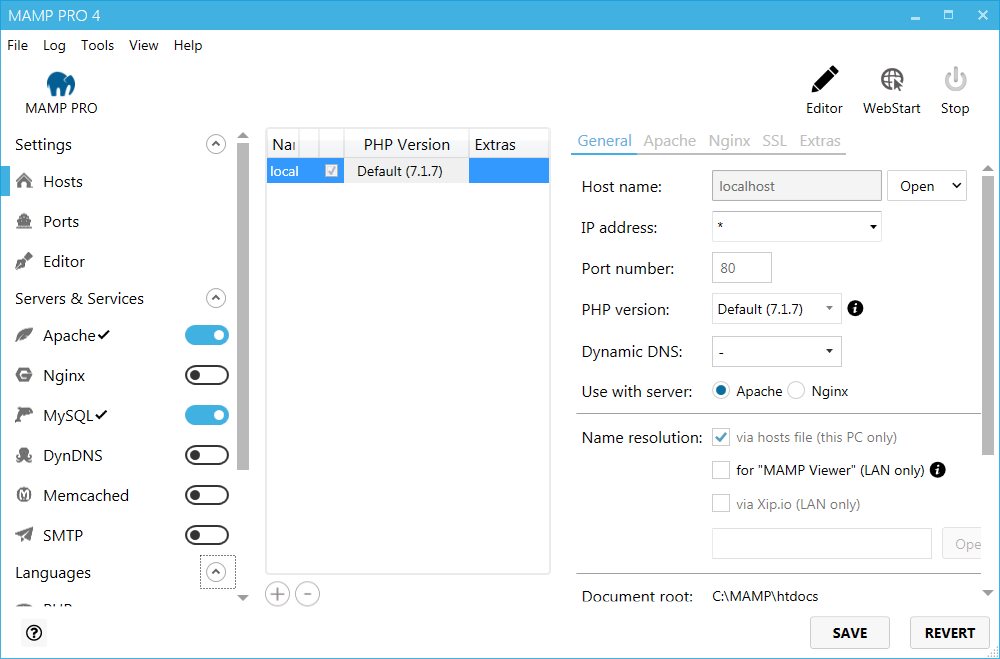Expand the Dynamic DNS dropdown

click(776, 351)
